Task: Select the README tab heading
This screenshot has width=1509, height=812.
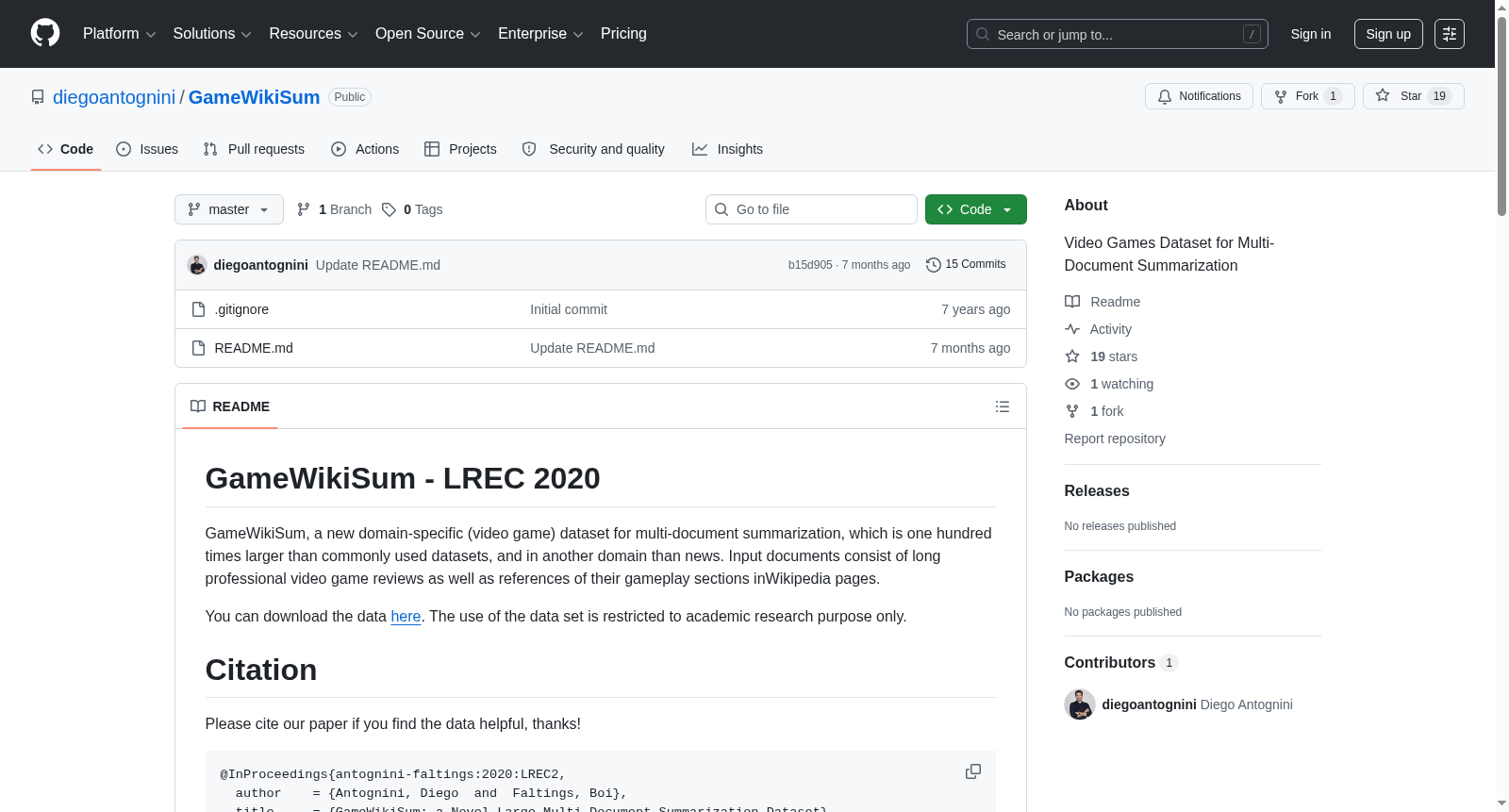Action: tap(230, 406)
